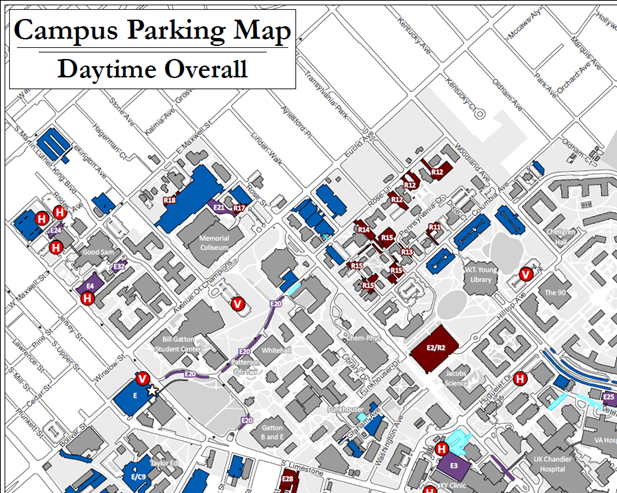Click the Aylesford Pl street label
This screenshot has width=617, height=493.
tap(297, 121)
